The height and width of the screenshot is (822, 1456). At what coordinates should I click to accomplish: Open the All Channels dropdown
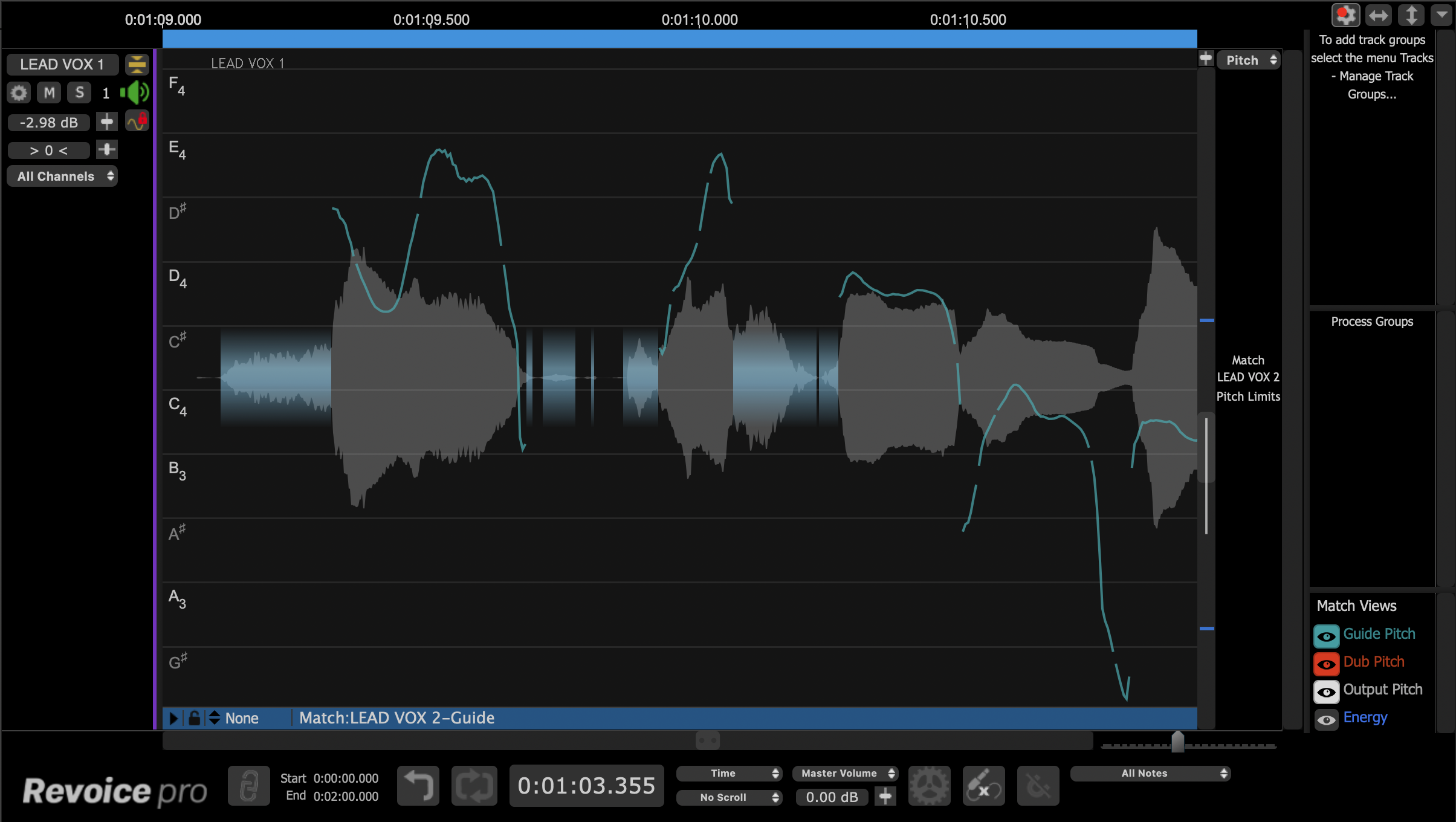click(x=62, y=176)
